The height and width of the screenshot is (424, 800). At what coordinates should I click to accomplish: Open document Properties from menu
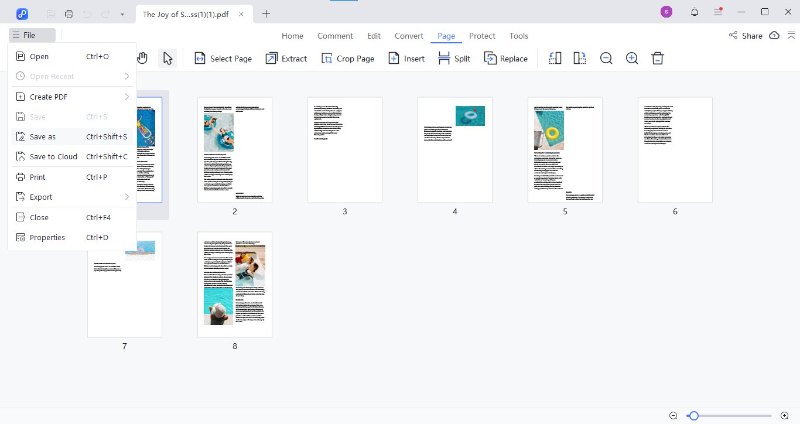(72, 237)
